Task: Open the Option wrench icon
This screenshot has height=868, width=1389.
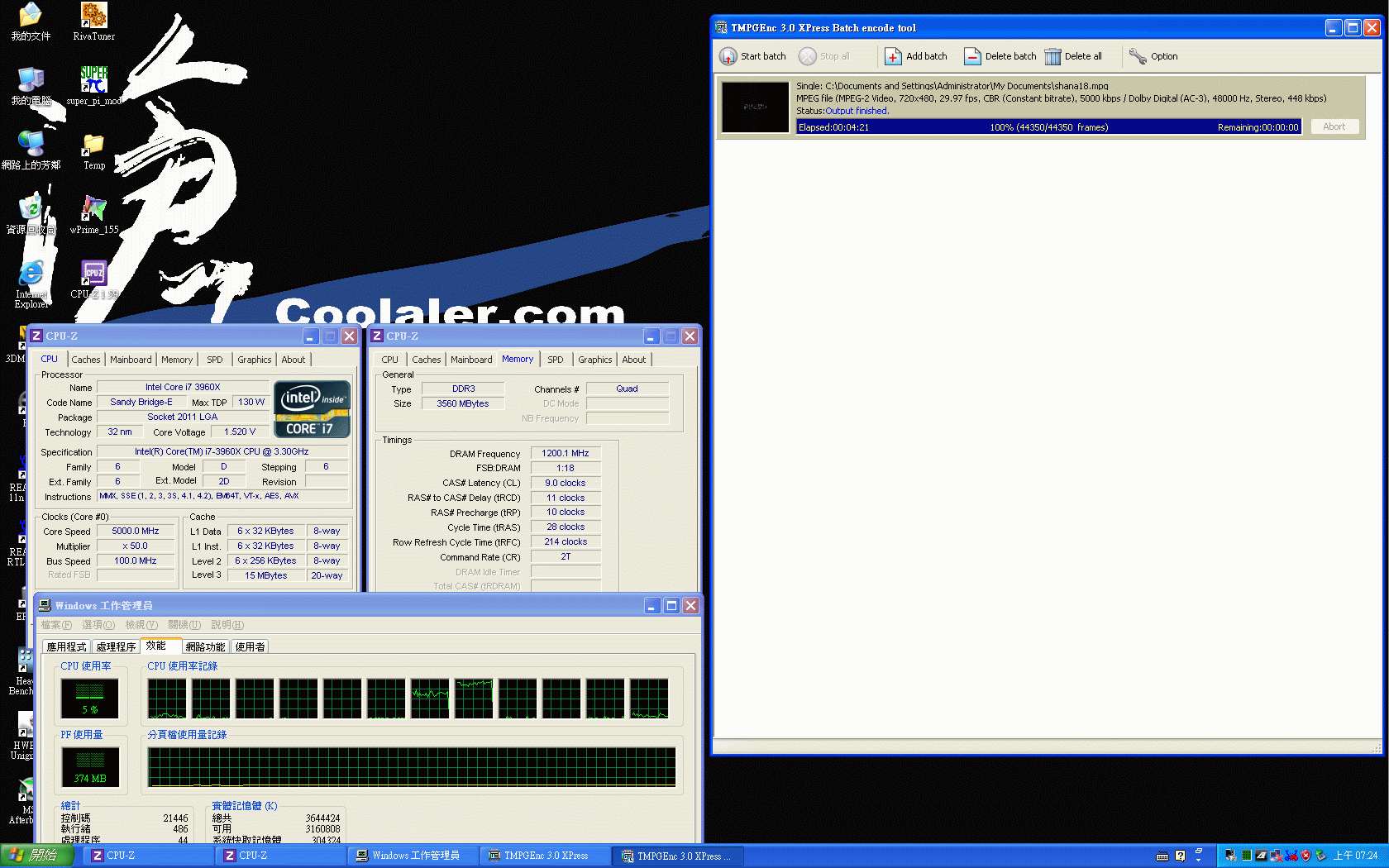Action: 1138,56
